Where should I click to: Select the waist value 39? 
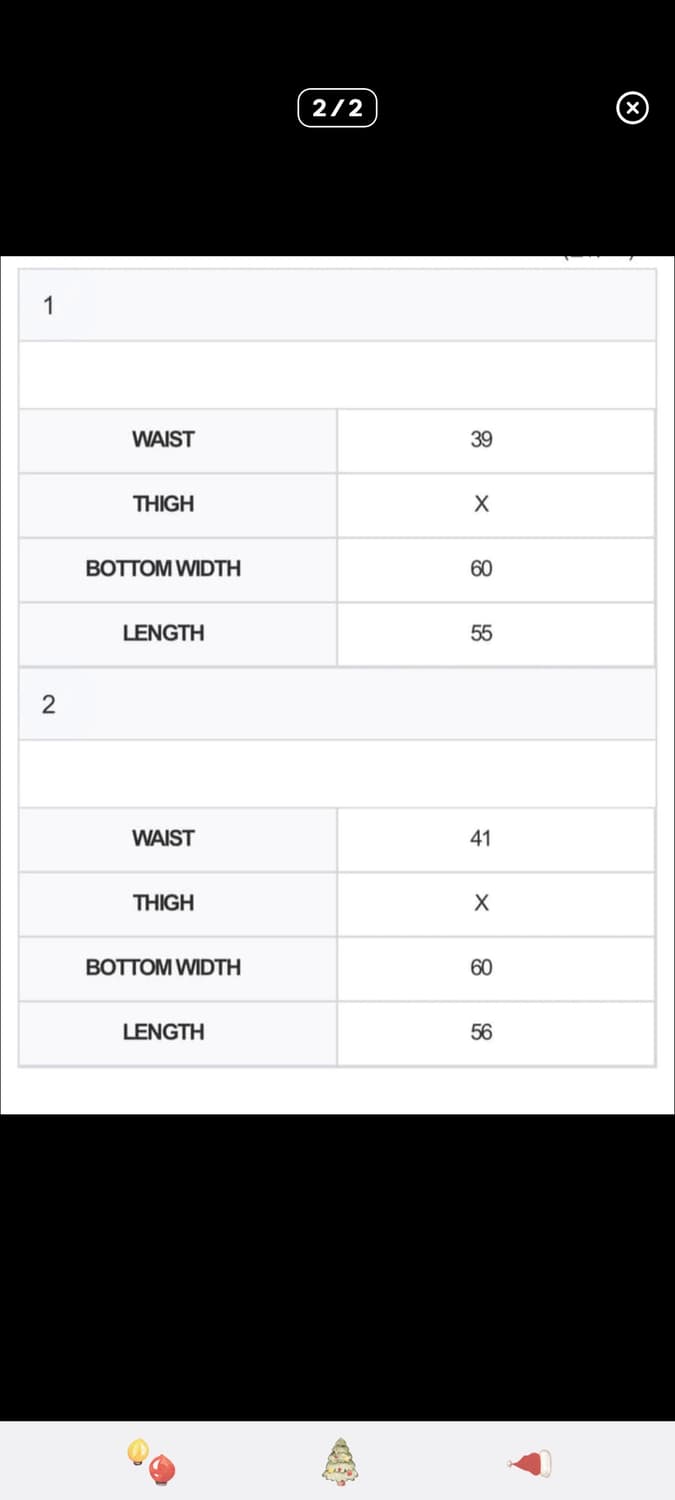481,439
